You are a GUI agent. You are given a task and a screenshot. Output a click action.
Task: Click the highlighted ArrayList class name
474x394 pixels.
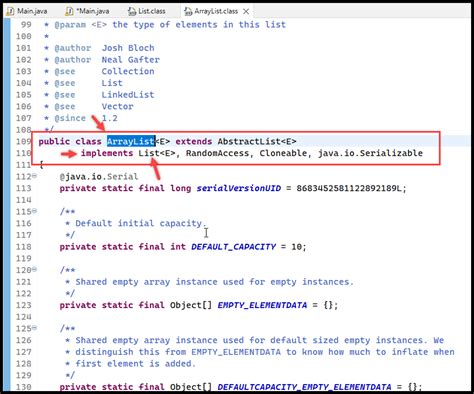point(131,141)
